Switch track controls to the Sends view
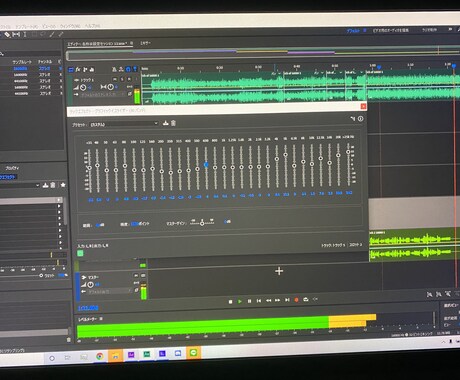The width and height of the screenshot is (460, 380). tap(85, 69)
